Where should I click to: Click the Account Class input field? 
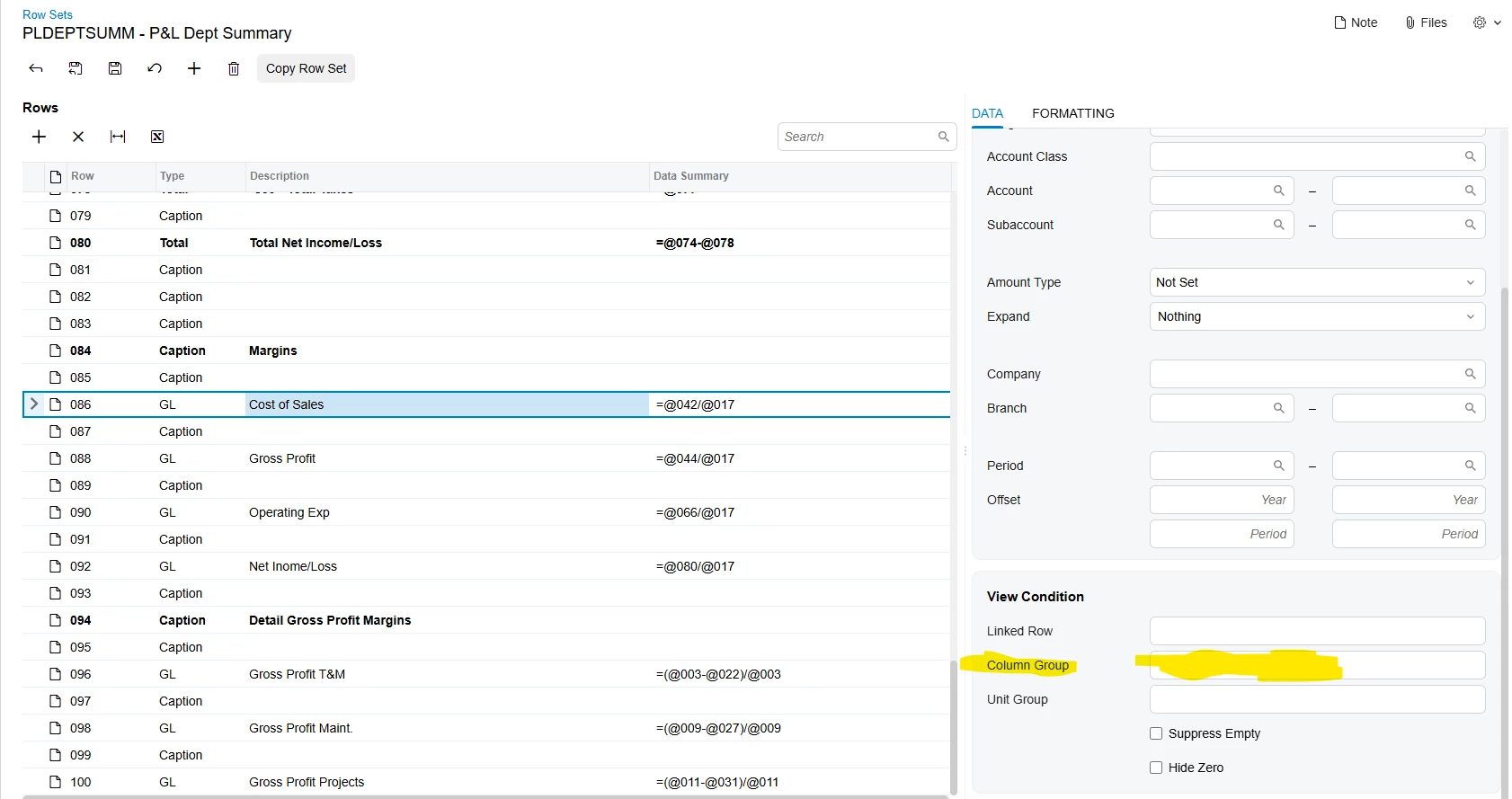click(x=1317, y=156)
